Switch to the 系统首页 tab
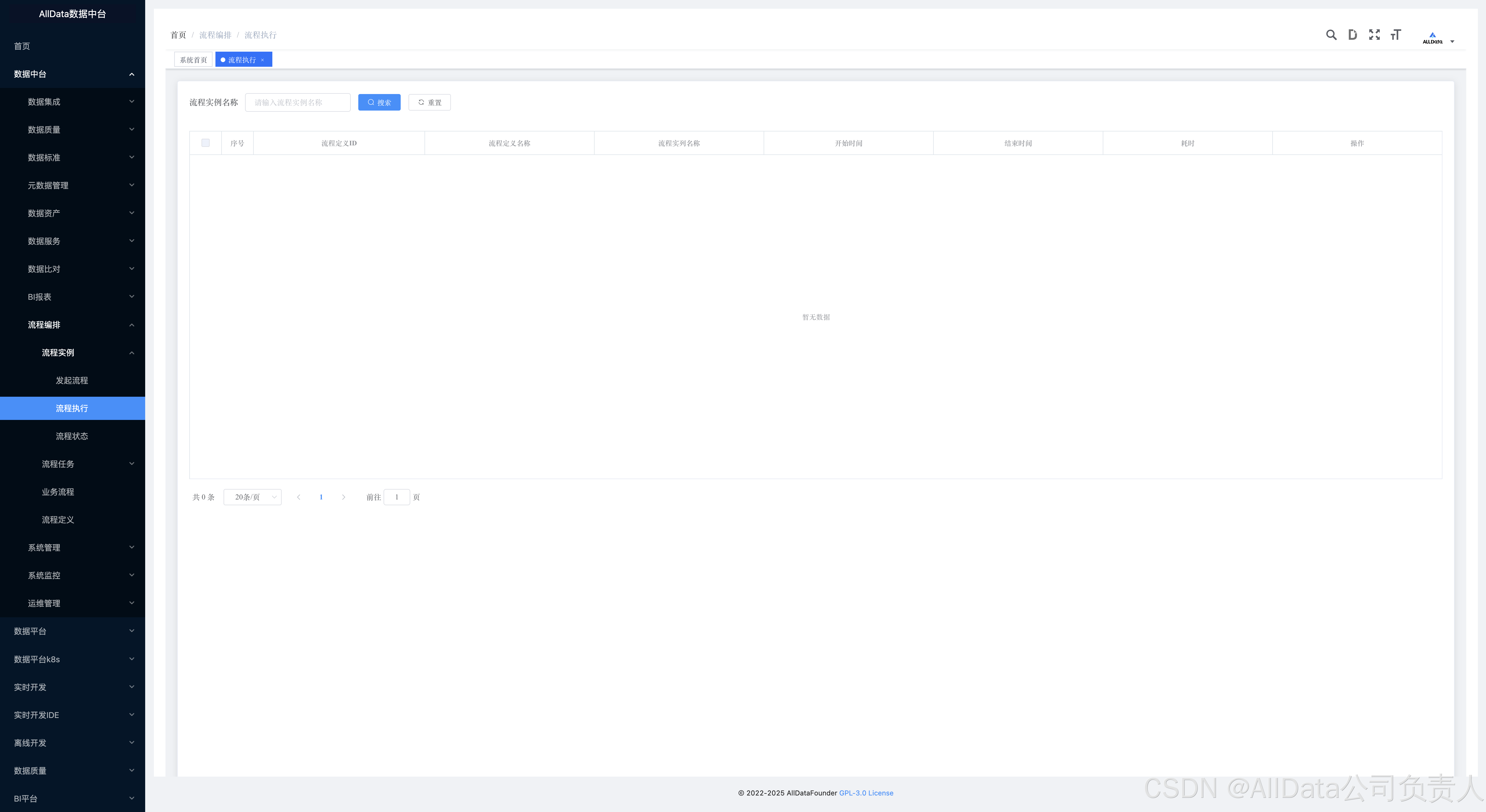This screenshot has width=1486, height=812. (x=193, y=60)
